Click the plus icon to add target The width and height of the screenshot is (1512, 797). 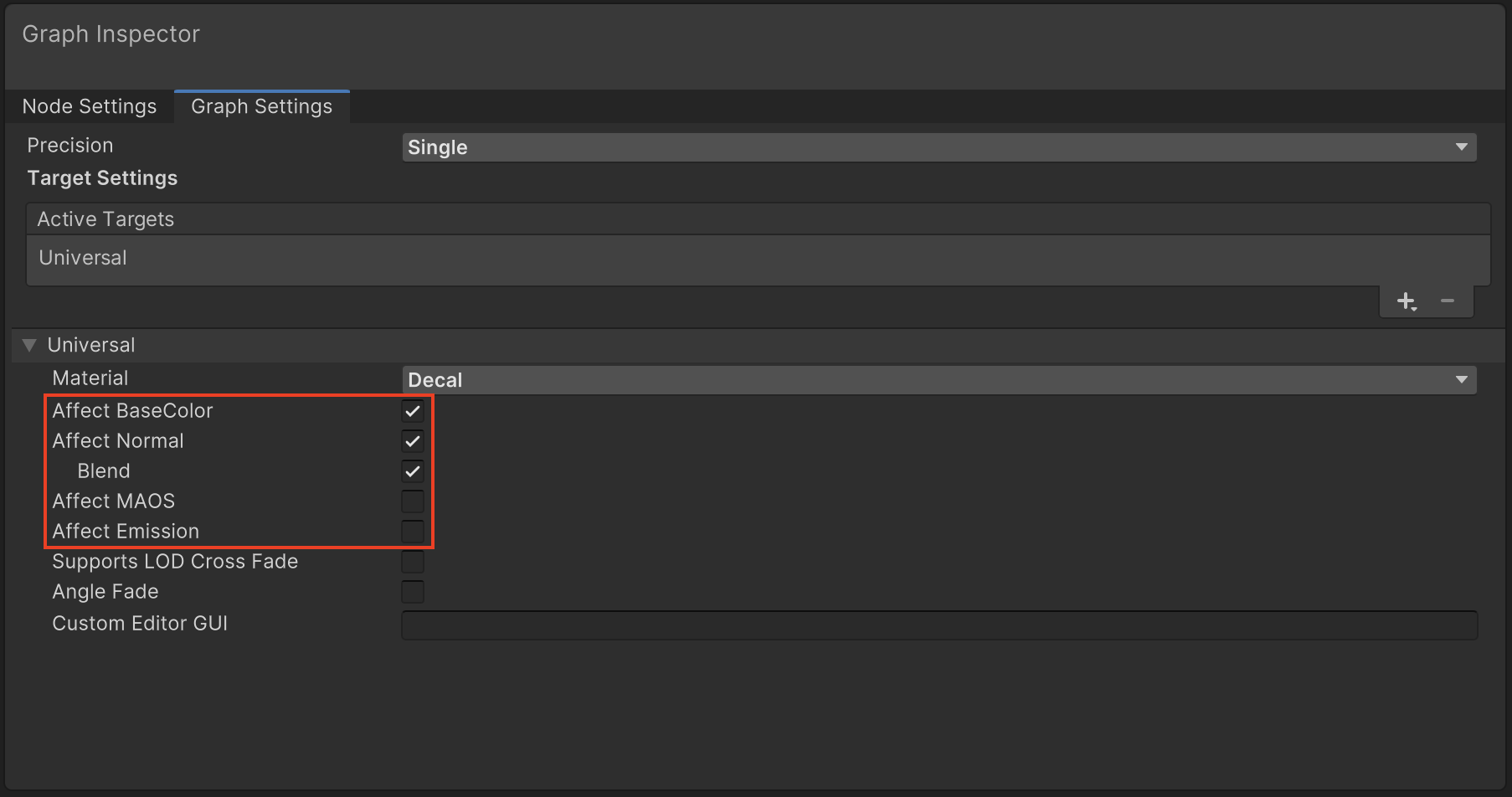coord(1406,301)
